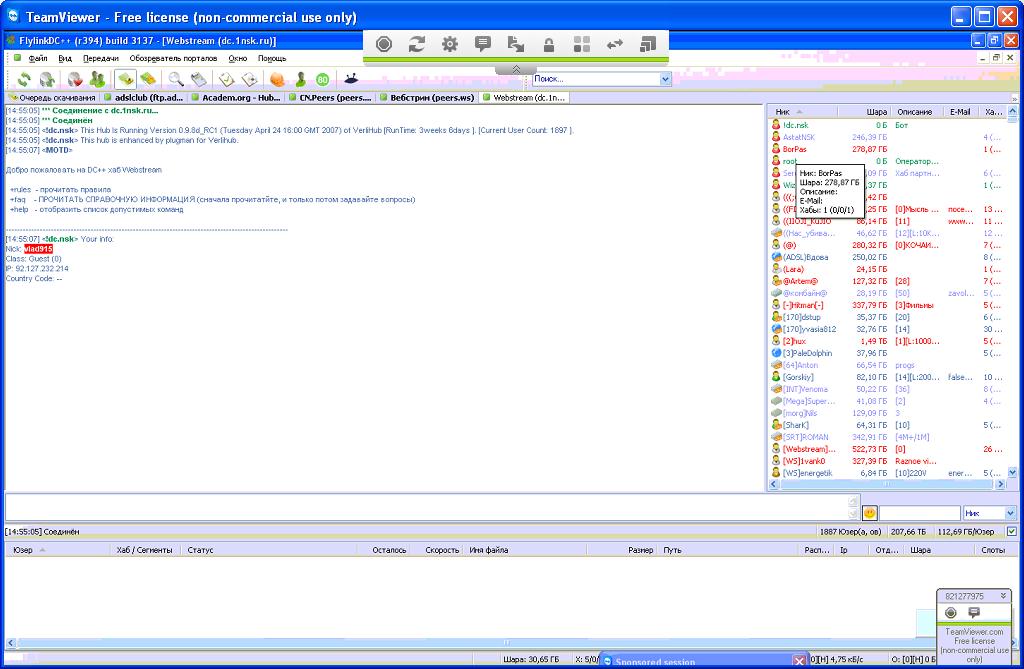Open the Поиск search combo box dropdown arrow
Screen dimensions: 1024x669
click(665, 79)
